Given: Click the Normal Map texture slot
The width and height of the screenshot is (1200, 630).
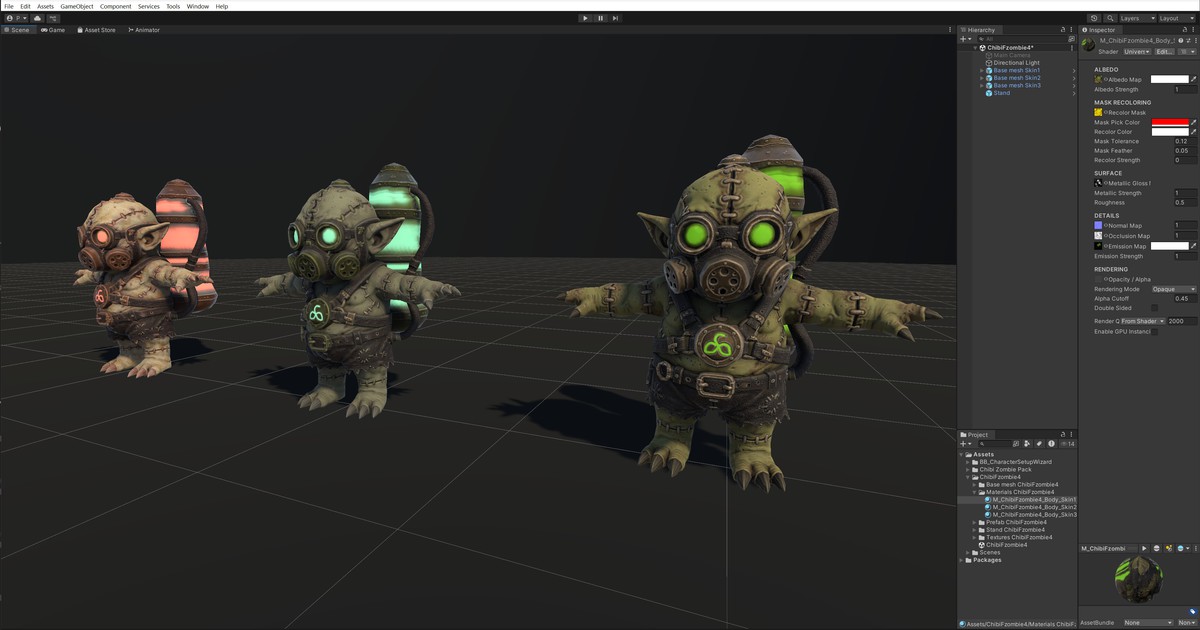Looking at the screenshot, I should (1098, 226).
